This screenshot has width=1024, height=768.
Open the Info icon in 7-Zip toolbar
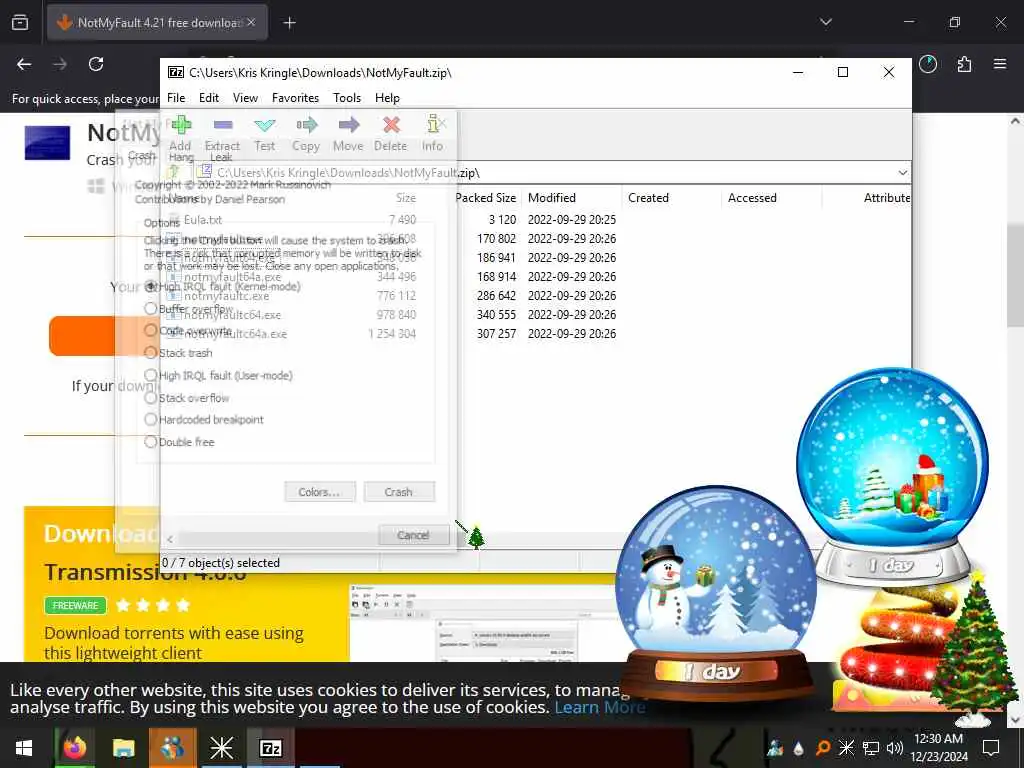pos(432,123)
